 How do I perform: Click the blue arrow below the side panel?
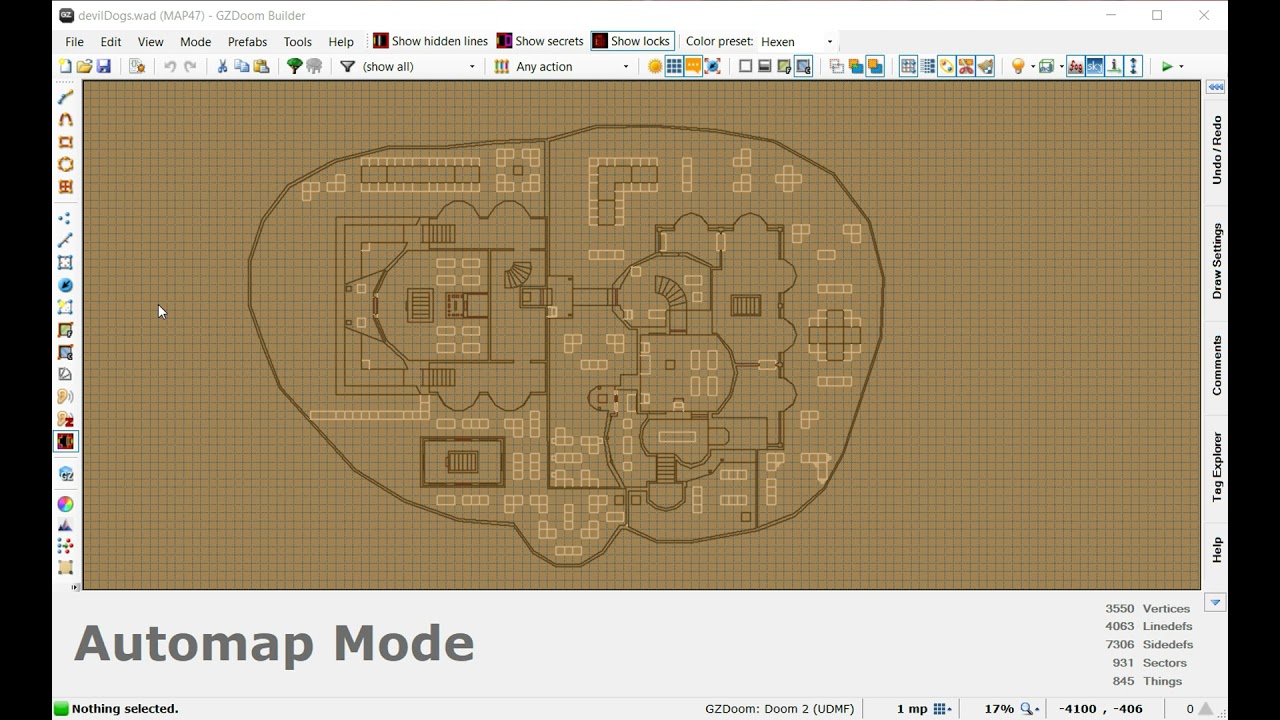point(1215,602)
